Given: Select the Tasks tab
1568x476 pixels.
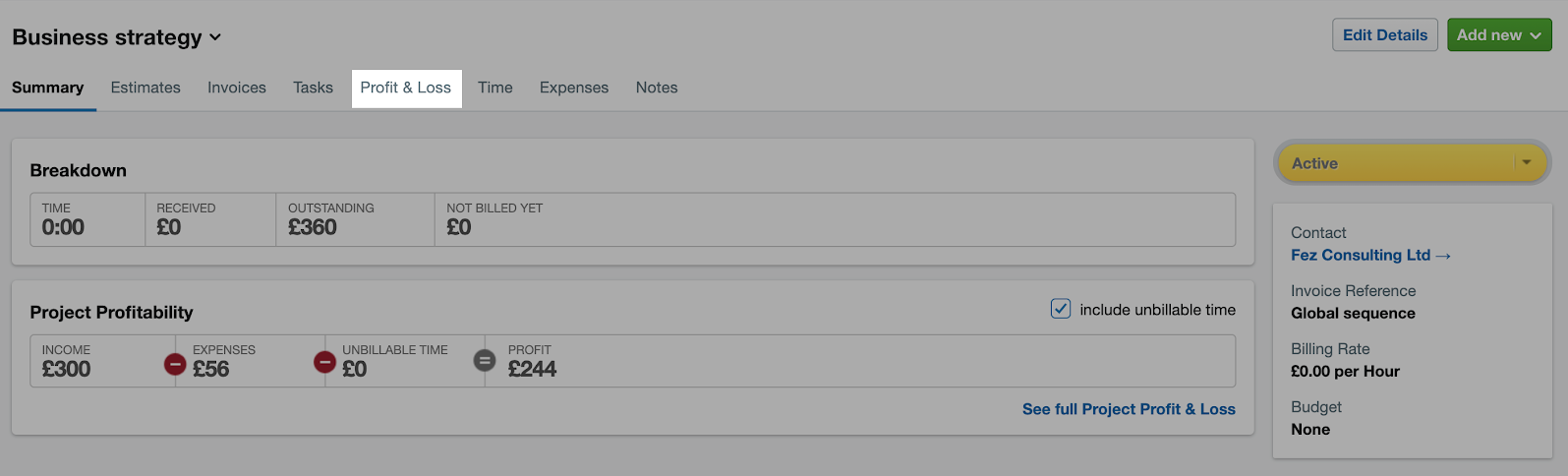Looking at the screenshot, I should coord(313,88).
